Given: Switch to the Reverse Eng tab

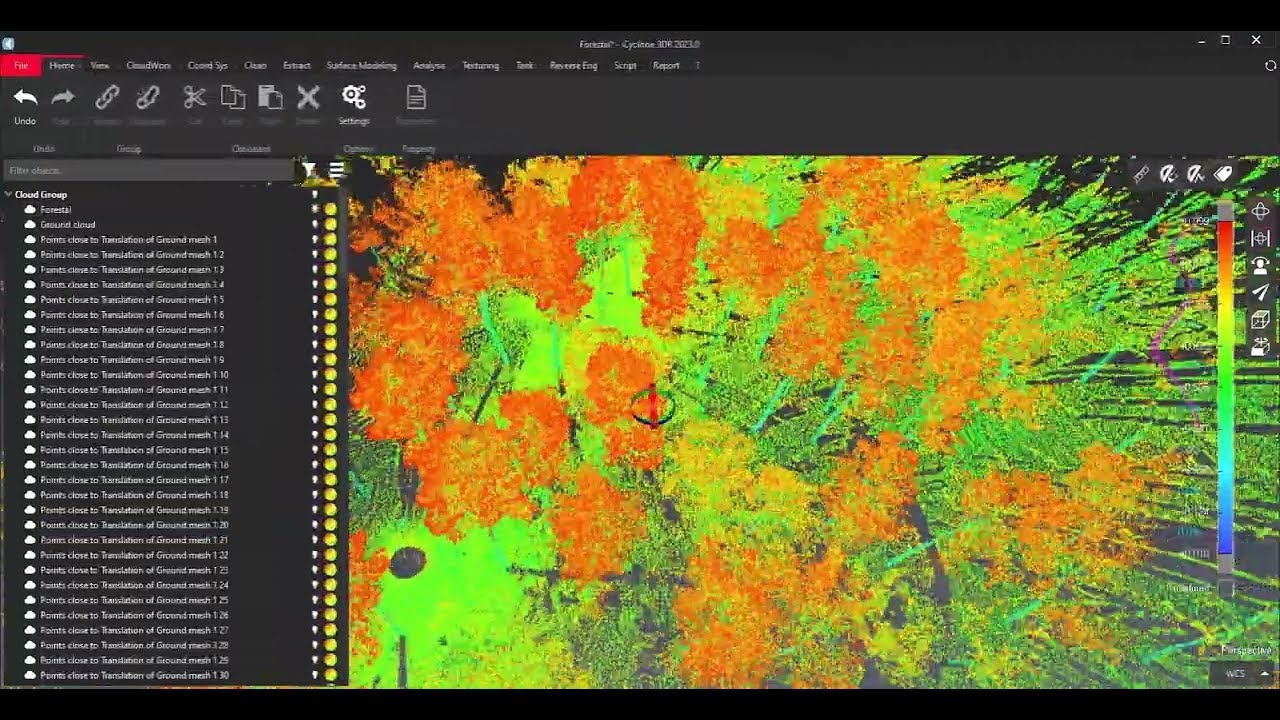Looking at the screenshot, I should (x=573, y=65).
